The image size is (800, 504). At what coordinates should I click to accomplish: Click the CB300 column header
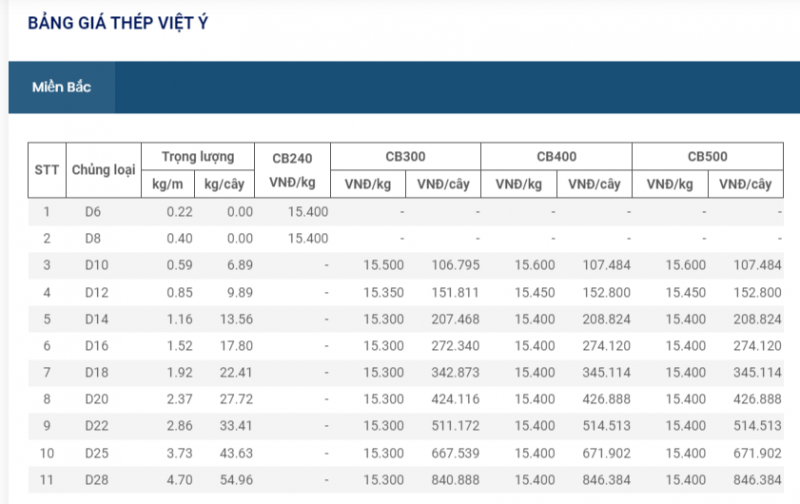(x=405, y=157)
